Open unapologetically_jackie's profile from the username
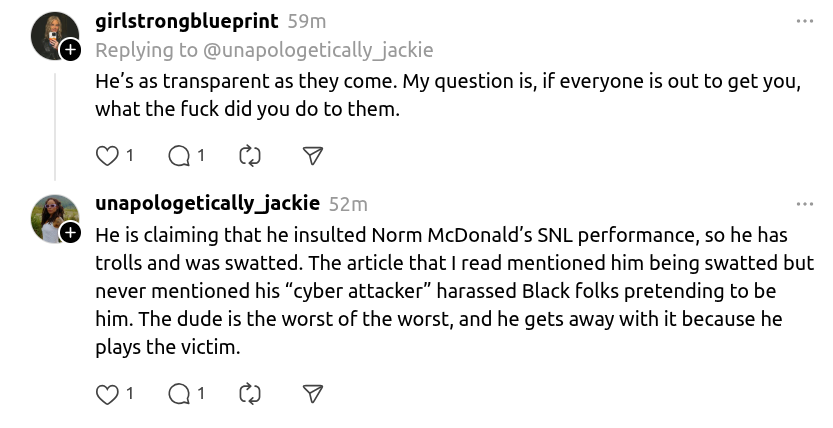The width and height of the screenshot is (833, 428). point(208,203)
